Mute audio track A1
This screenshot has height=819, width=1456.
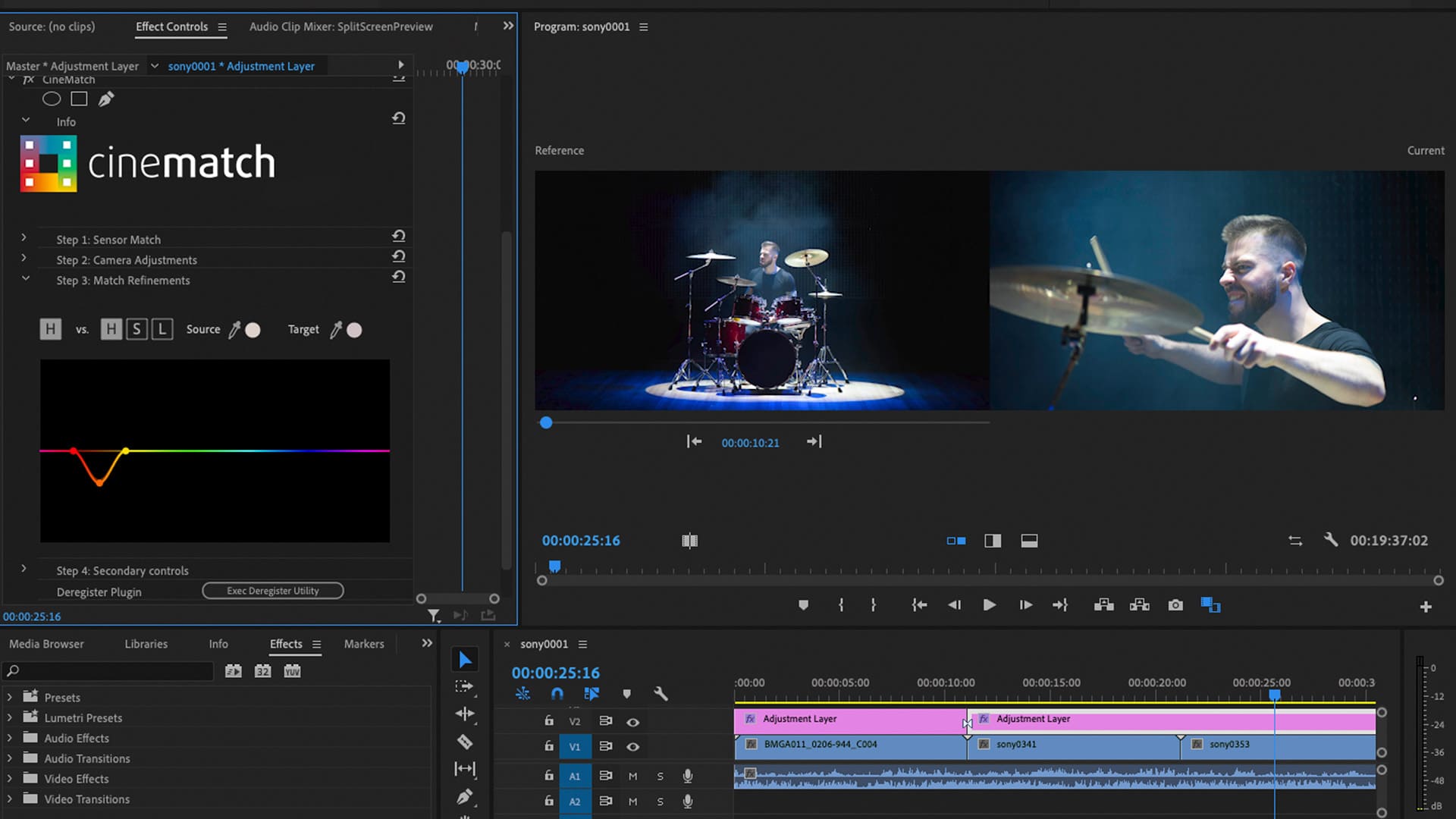[632, 777]
